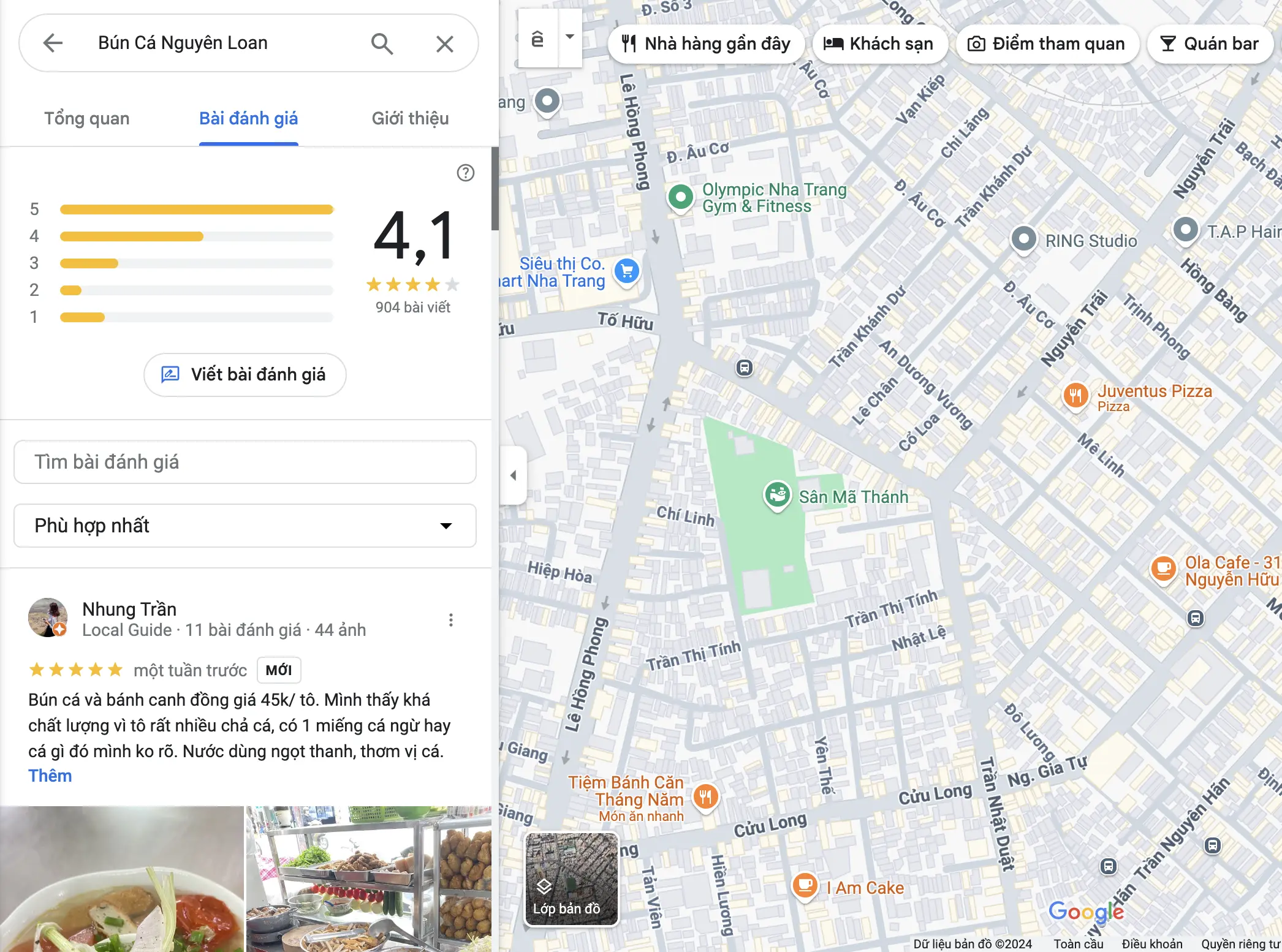Select the Khách sạn filter chip
This screenshot has width=1282, height=952.
tap(880, 43)
